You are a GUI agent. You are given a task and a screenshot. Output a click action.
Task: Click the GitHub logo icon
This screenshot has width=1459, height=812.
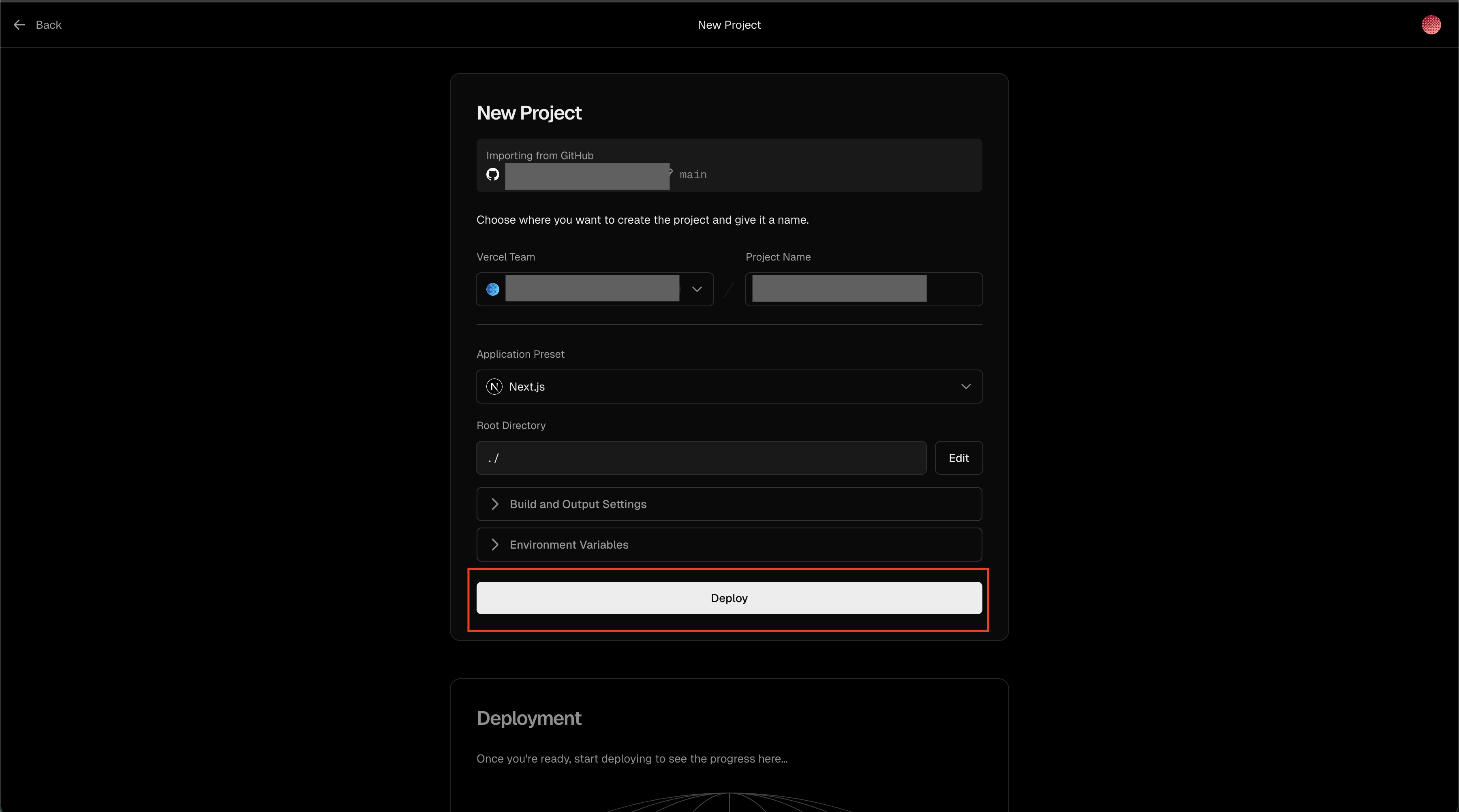click(x=493, y=174)
